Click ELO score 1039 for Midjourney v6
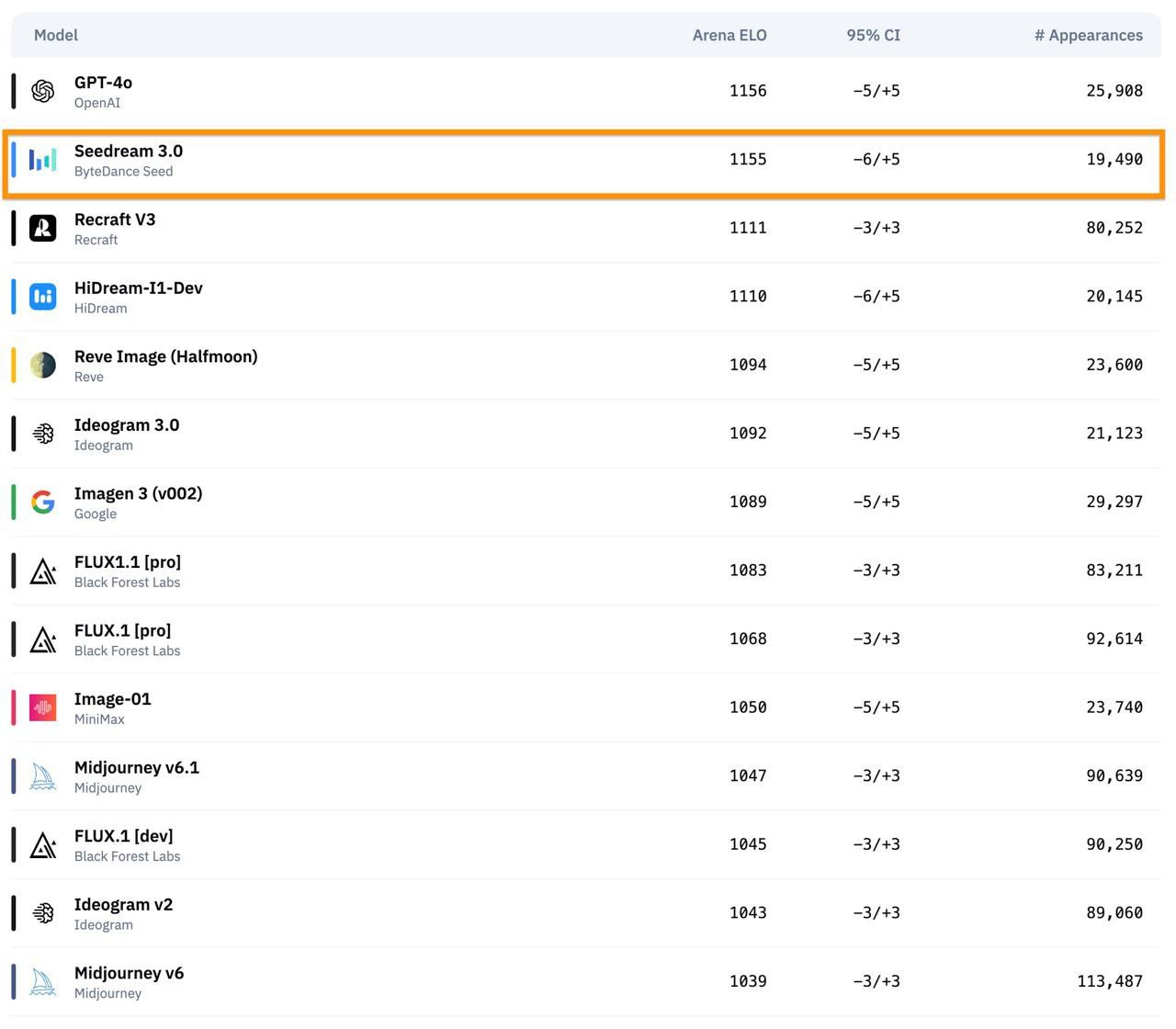The image size is (1176, 1029). click(x=748, y=982)
